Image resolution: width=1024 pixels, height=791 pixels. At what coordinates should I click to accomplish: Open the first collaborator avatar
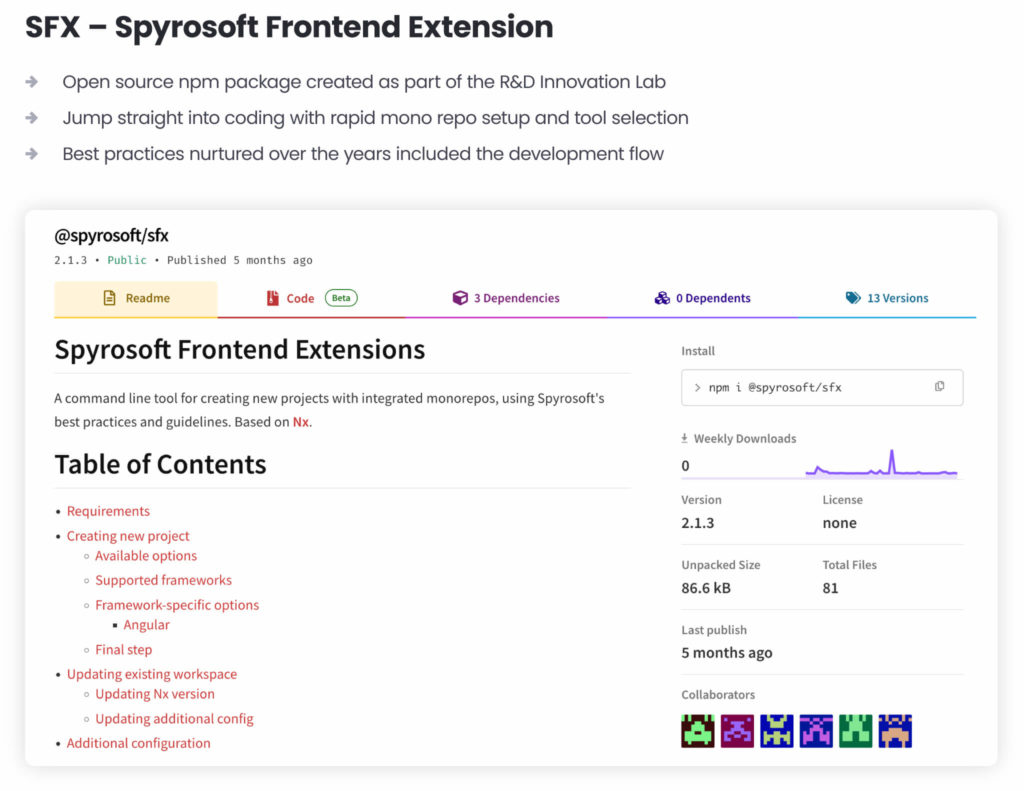click(x=697, y=730)
